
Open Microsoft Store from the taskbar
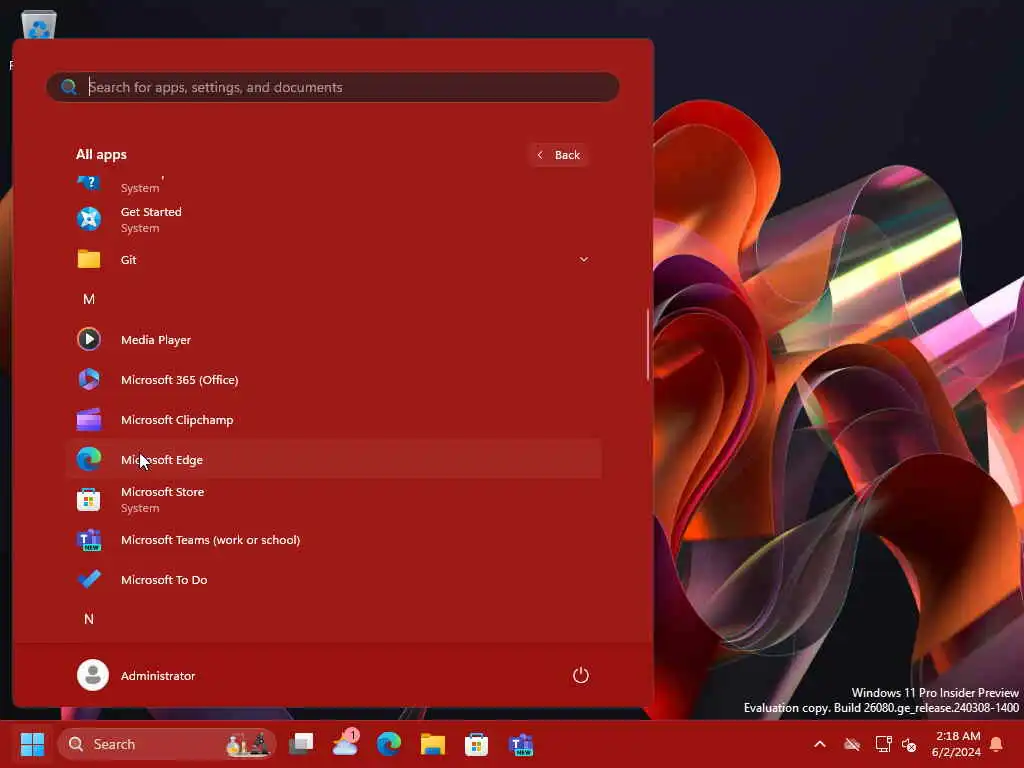[x=476, y=744]
